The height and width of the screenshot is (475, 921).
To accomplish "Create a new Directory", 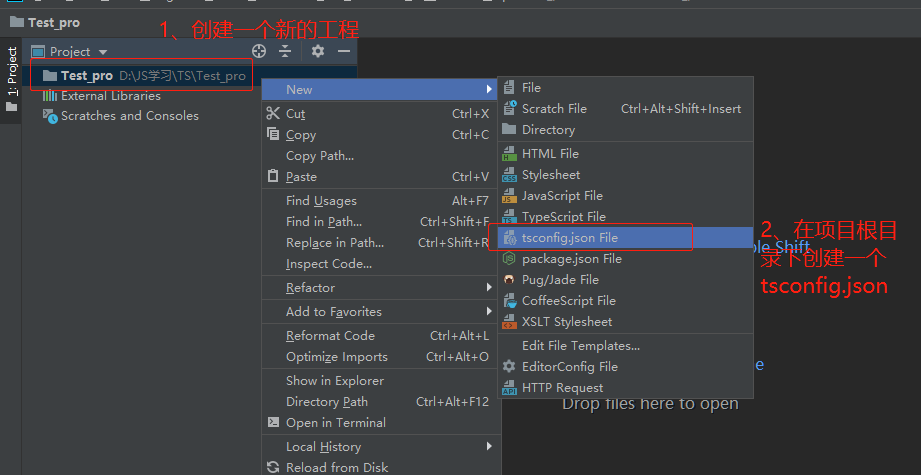I will (x=626, y=130).
